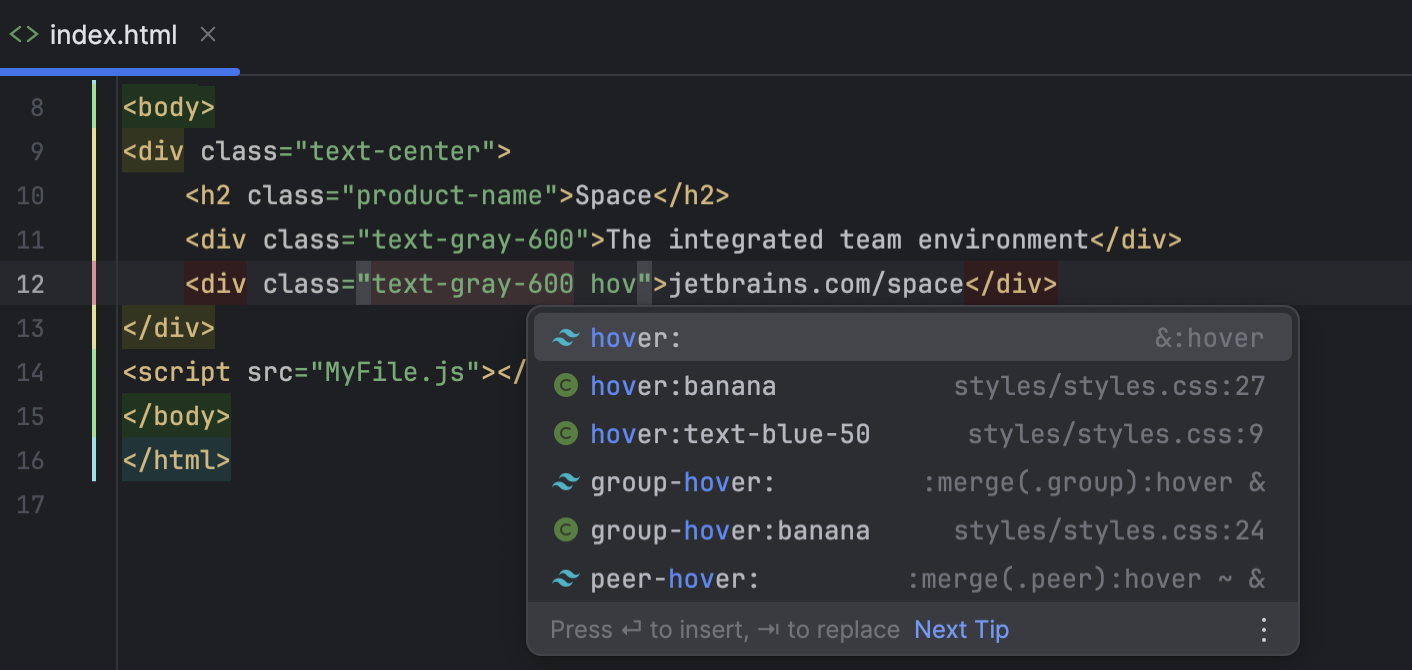The width and height of the screenshot is (1412, 670).
Task: Click the Tailwind icon beside peer-hover: entry
Action: click(x=566, y=577)
